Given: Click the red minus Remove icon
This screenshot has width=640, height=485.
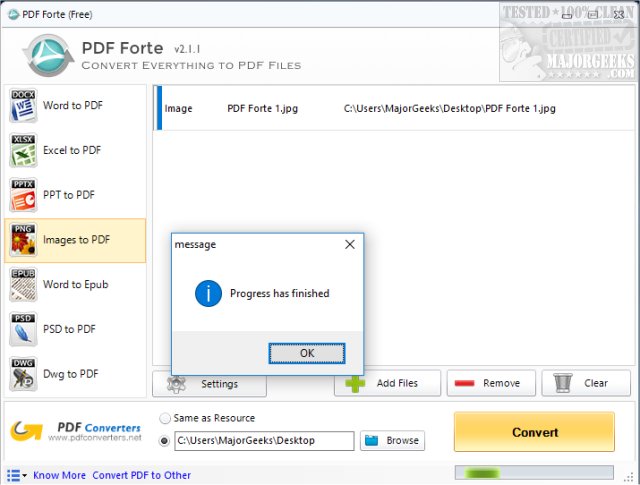Looking at the screenshot, I should point(464,383).
